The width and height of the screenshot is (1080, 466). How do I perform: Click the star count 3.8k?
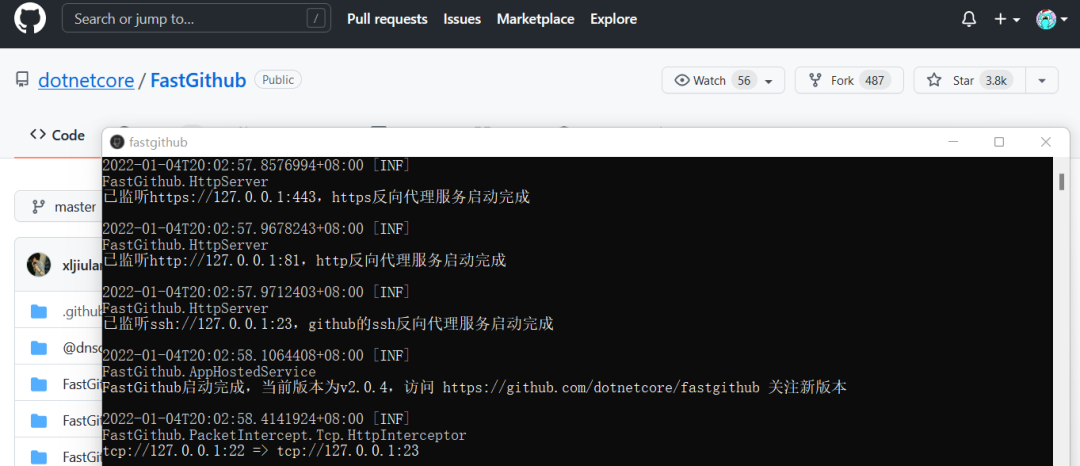[996, 81]
